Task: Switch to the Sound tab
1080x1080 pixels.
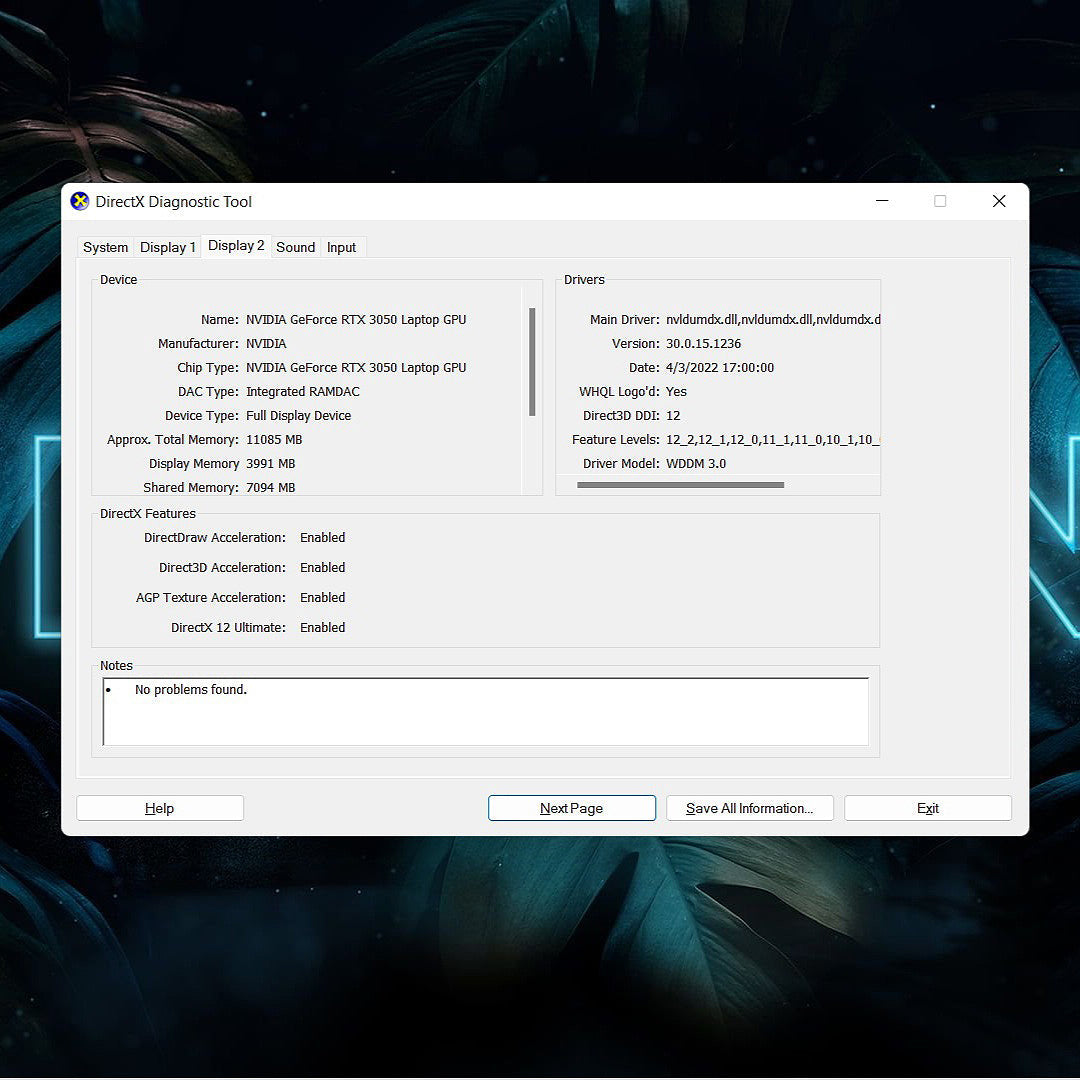Action: 295,247
